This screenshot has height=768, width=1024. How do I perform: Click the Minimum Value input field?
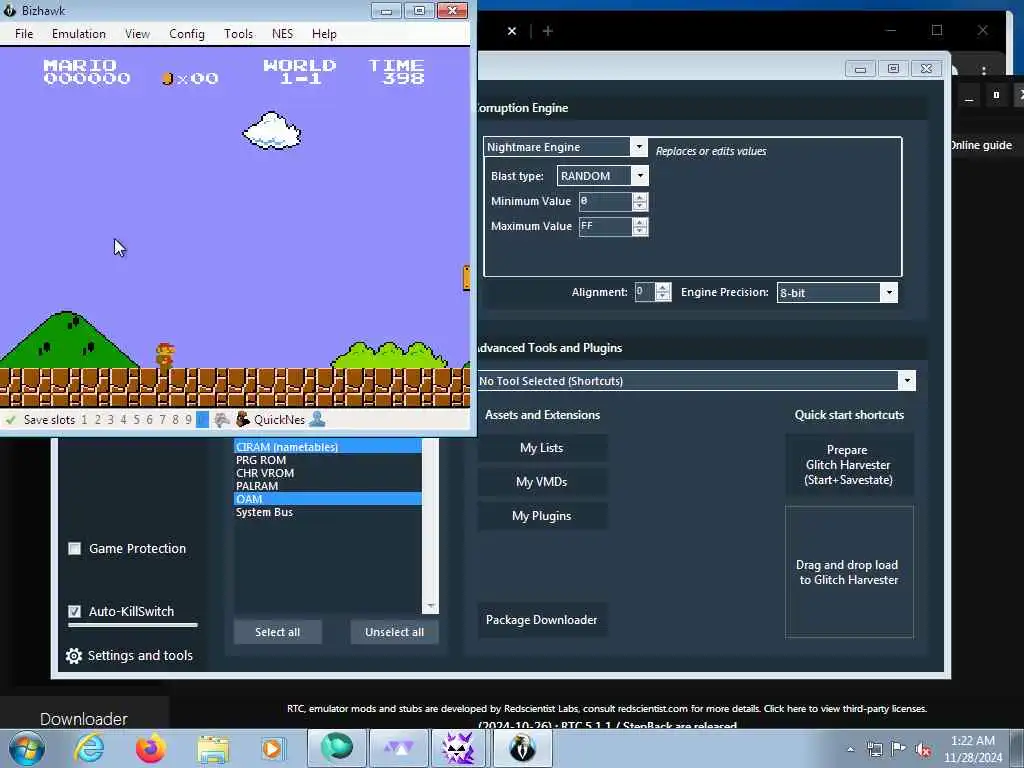[605, 201]
